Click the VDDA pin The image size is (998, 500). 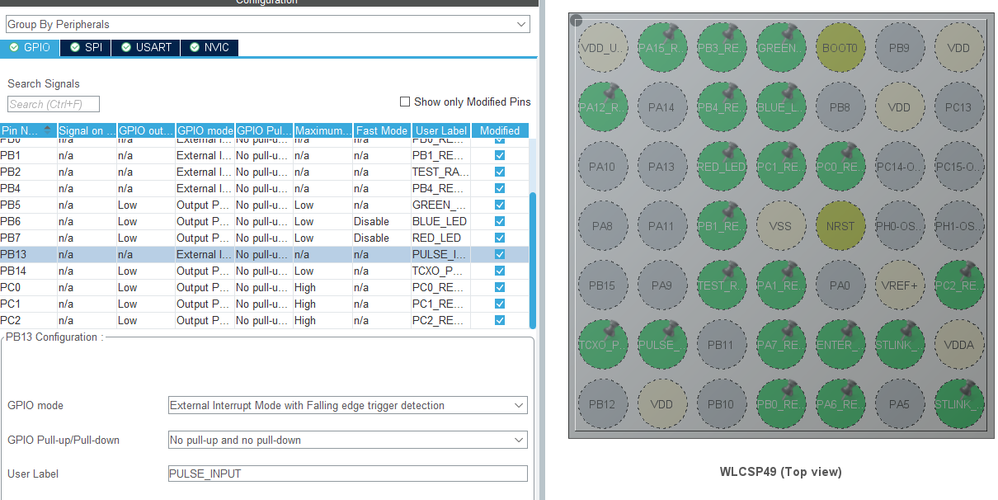coord(959,345)
